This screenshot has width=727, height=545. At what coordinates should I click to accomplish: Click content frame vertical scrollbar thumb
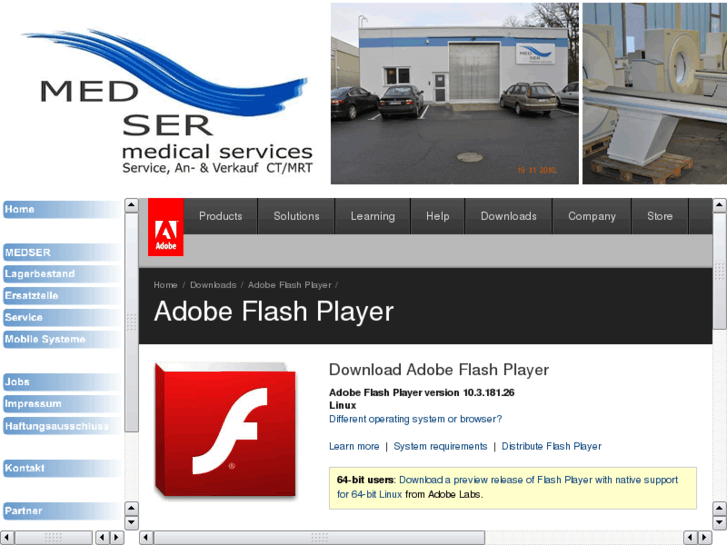[x=720, y=271]
